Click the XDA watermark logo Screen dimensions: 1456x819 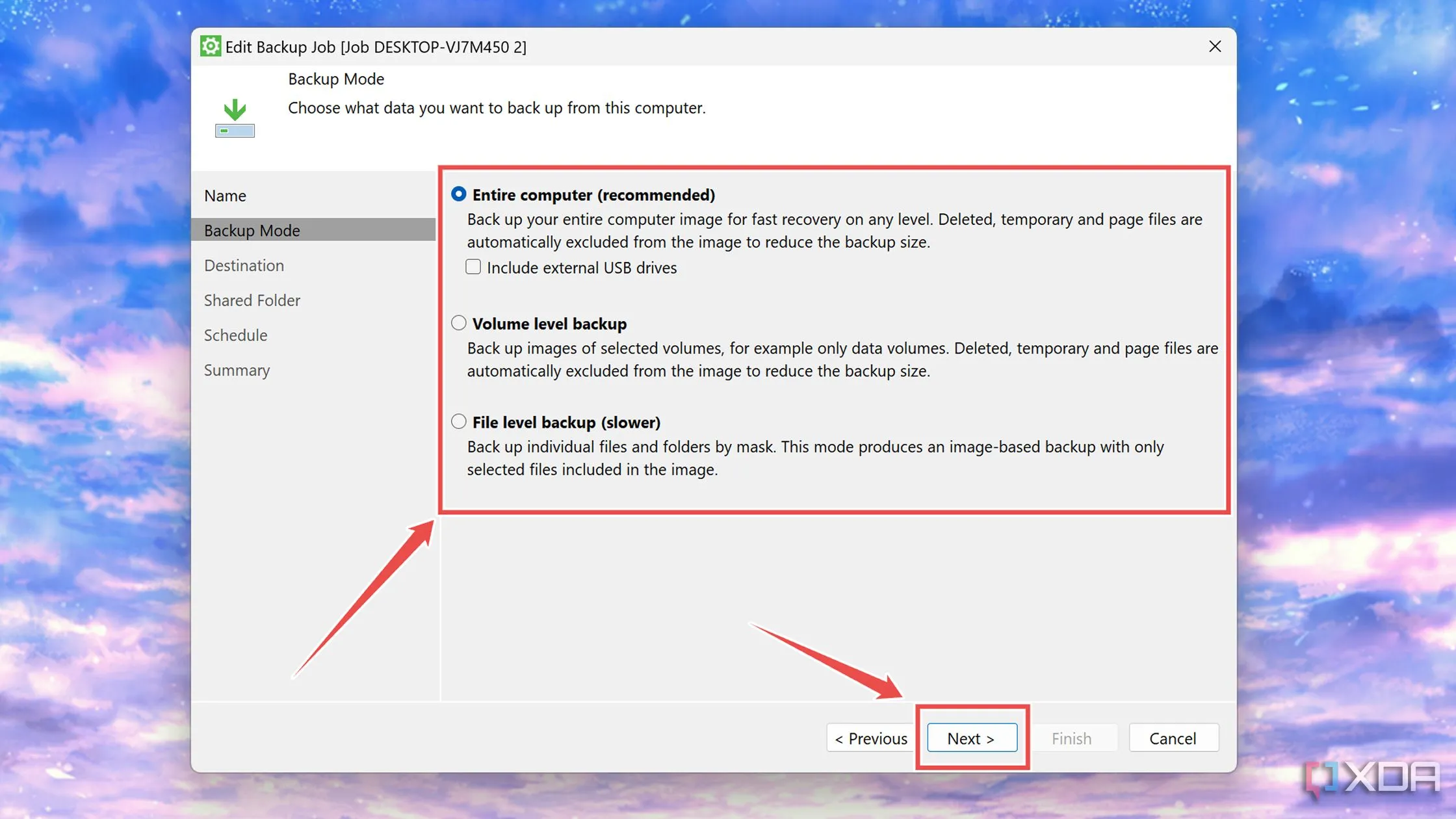(x=1374, y=777)
